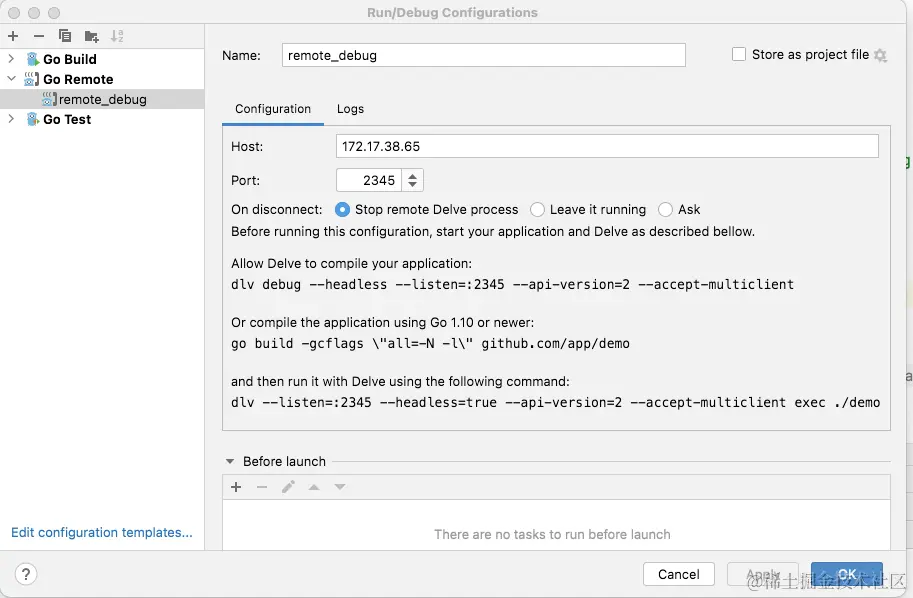This screenshot has height=598, width=913.
Task: Open Edit configuration templates link
Action: [x=102, y=532]
